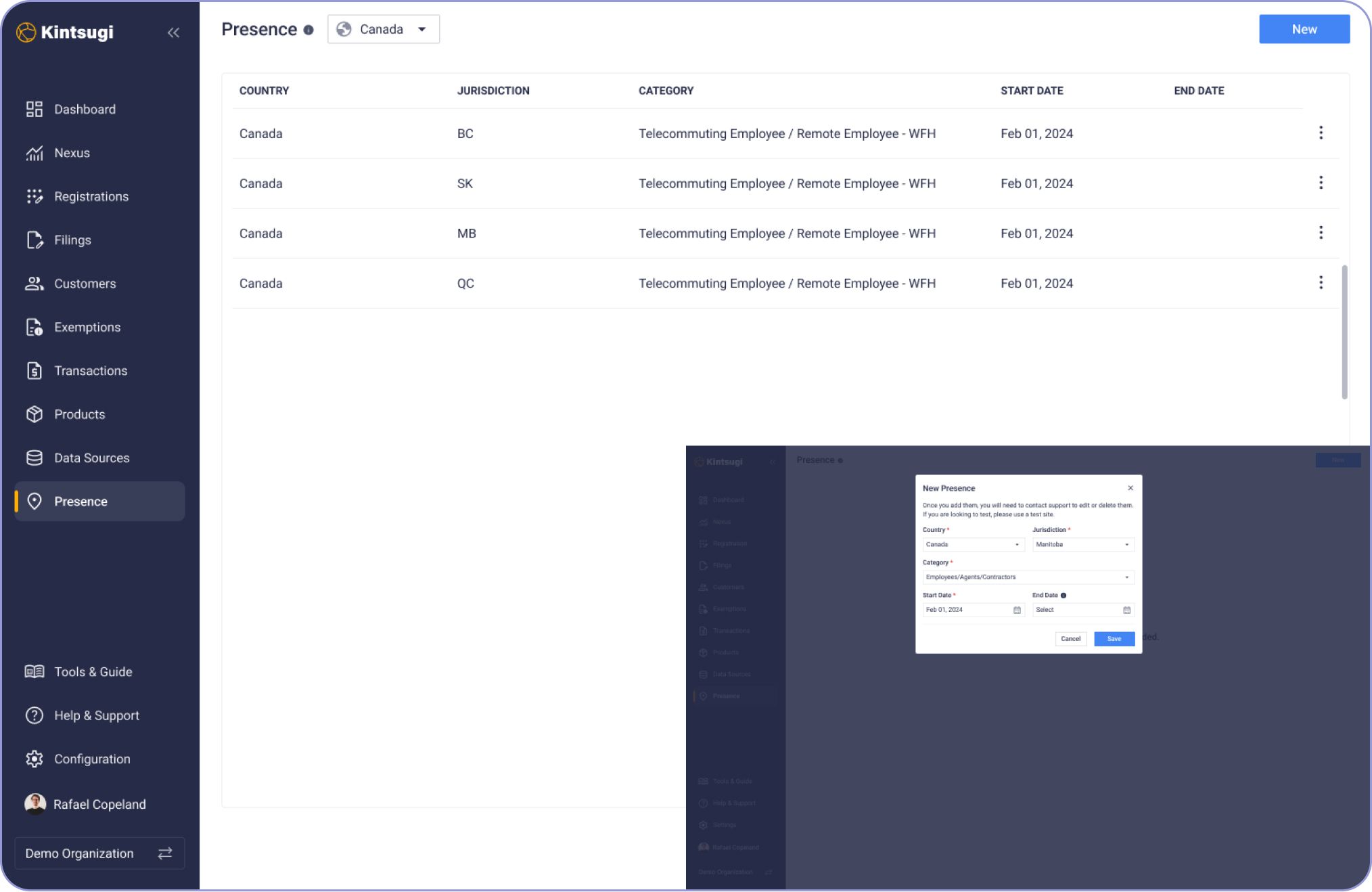1372x892 pixels.
Task: Click the vertical scrollbar on the table
Action: (1344, 332)
